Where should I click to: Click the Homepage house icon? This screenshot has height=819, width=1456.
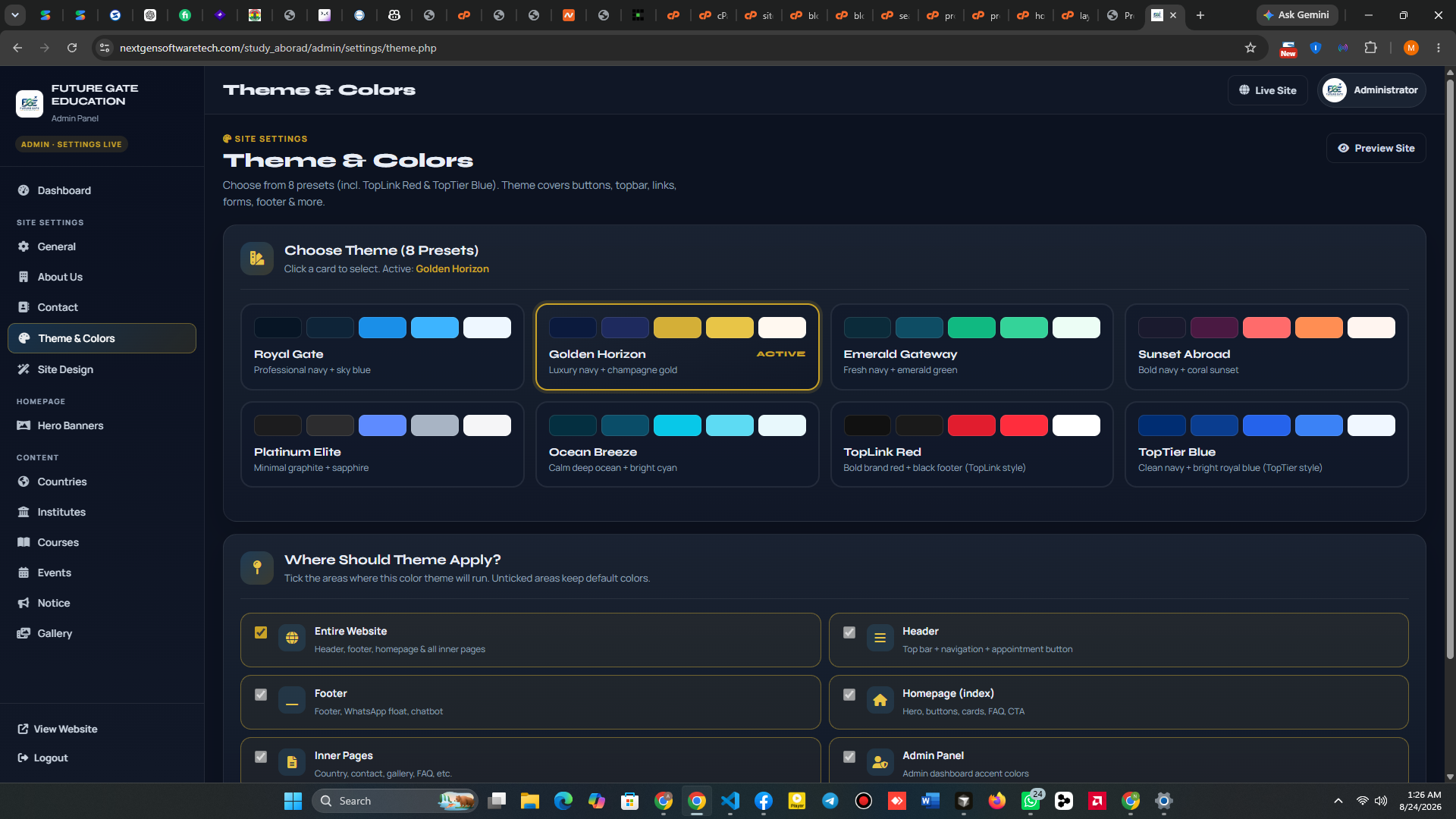tap(880, 701)
